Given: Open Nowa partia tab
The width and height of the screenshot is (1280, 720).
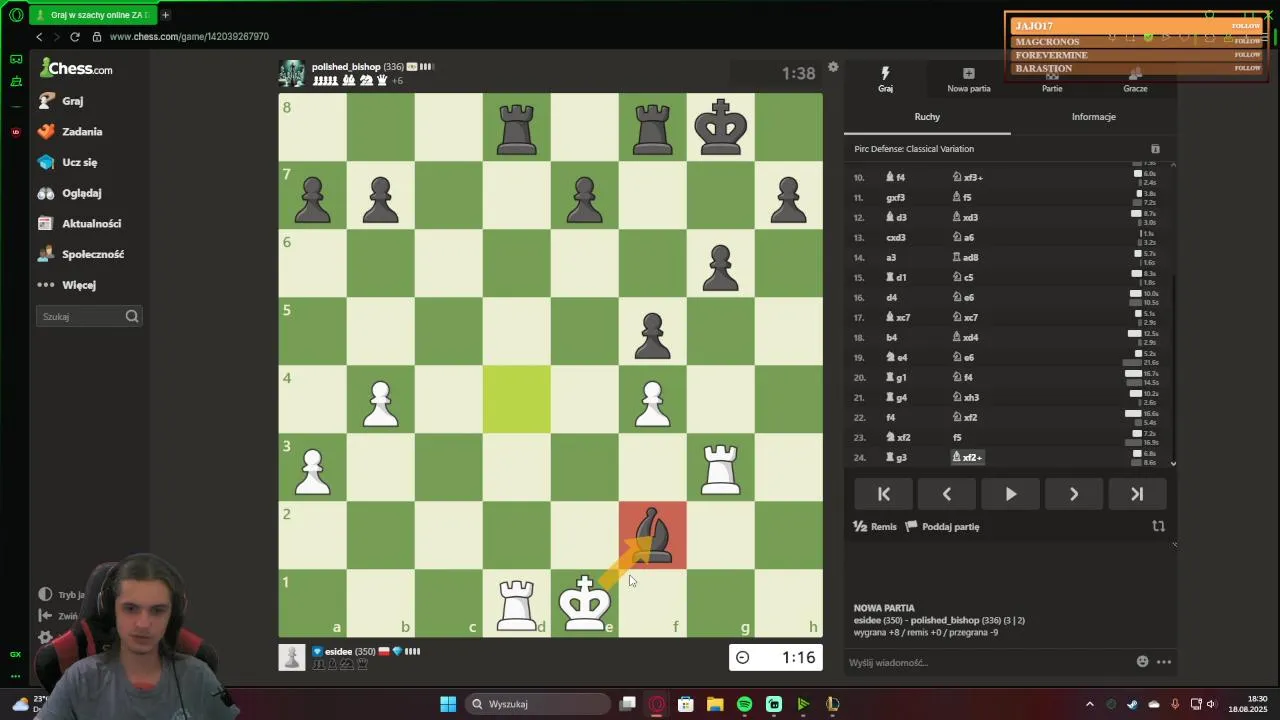Looking at the screenshot, I should pyautogui.click(x=968, y=79).
